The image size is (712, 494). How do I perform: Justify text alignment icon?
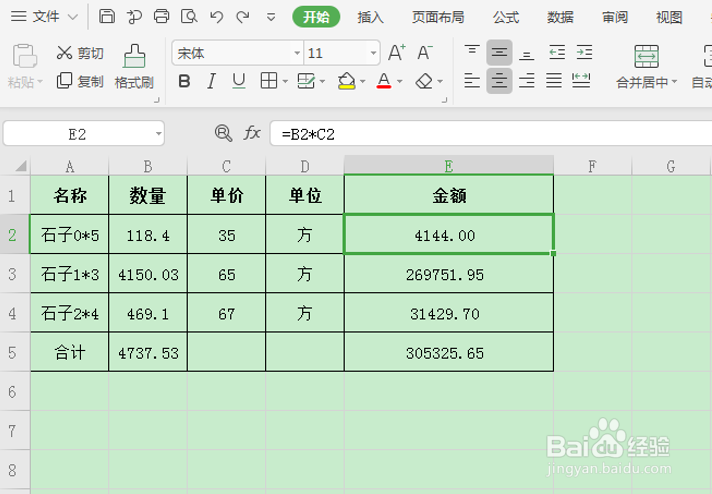pos(554,81)
